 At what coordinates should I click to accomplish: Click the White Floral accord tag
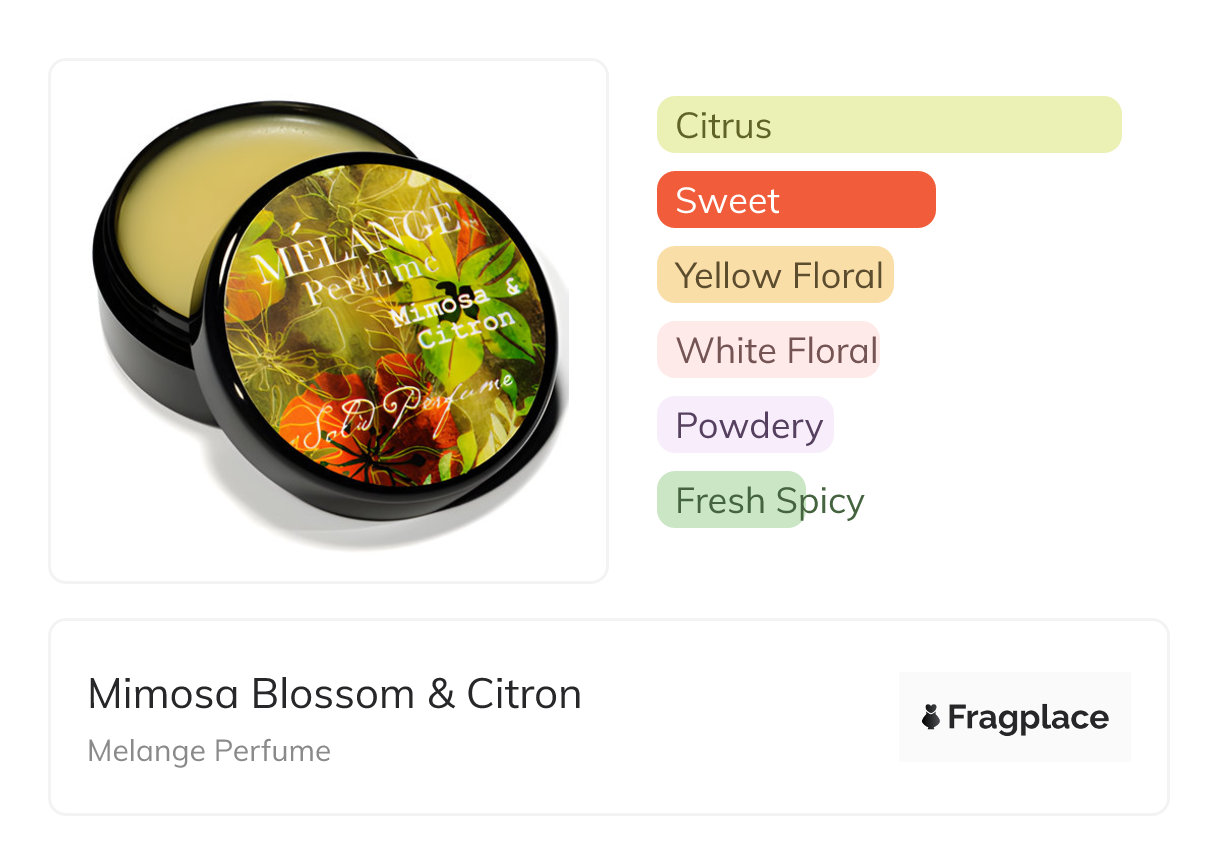[x=768, y=350]
